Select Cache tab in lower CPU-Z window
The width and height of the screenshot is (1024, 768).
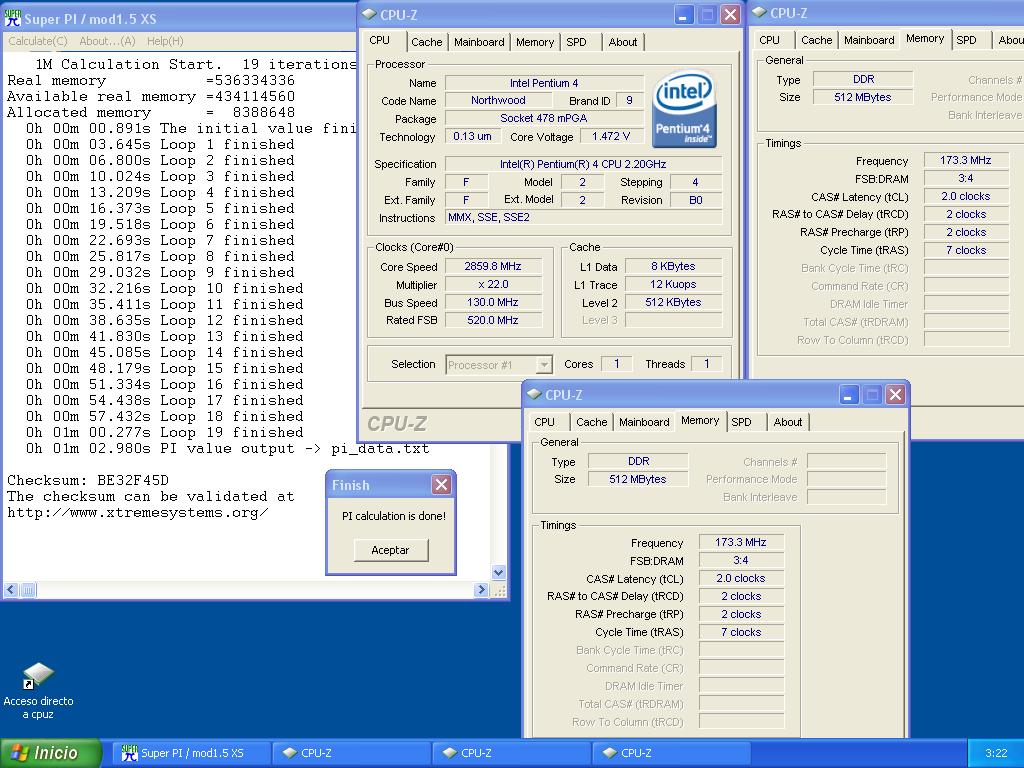592,422
